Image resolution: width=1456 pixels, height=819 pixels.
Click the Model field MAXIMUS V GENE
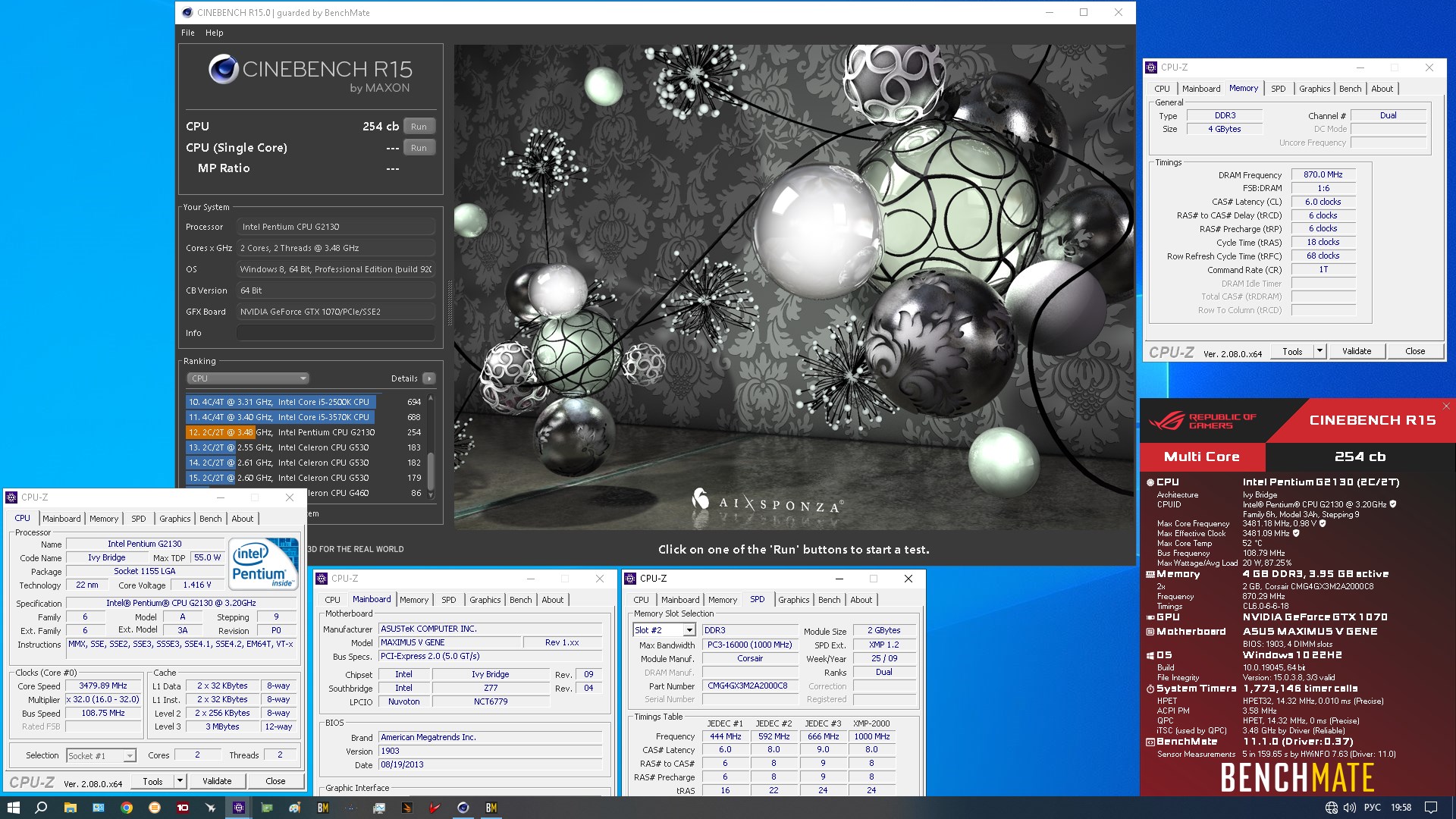pyautogui.click(x=450, y=642)
